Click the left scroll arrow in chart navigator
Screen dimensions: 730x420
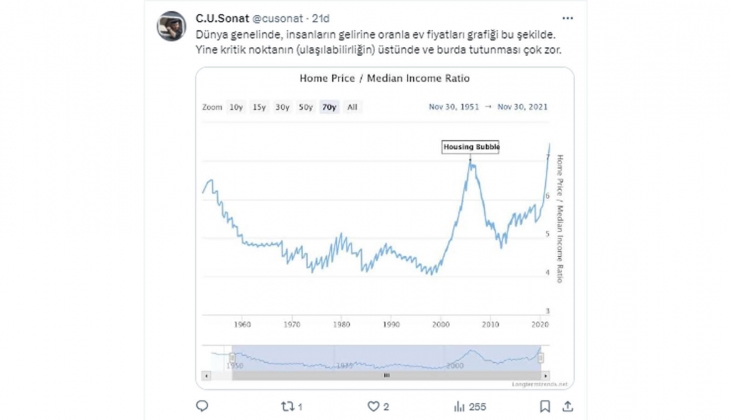(207, 375)
